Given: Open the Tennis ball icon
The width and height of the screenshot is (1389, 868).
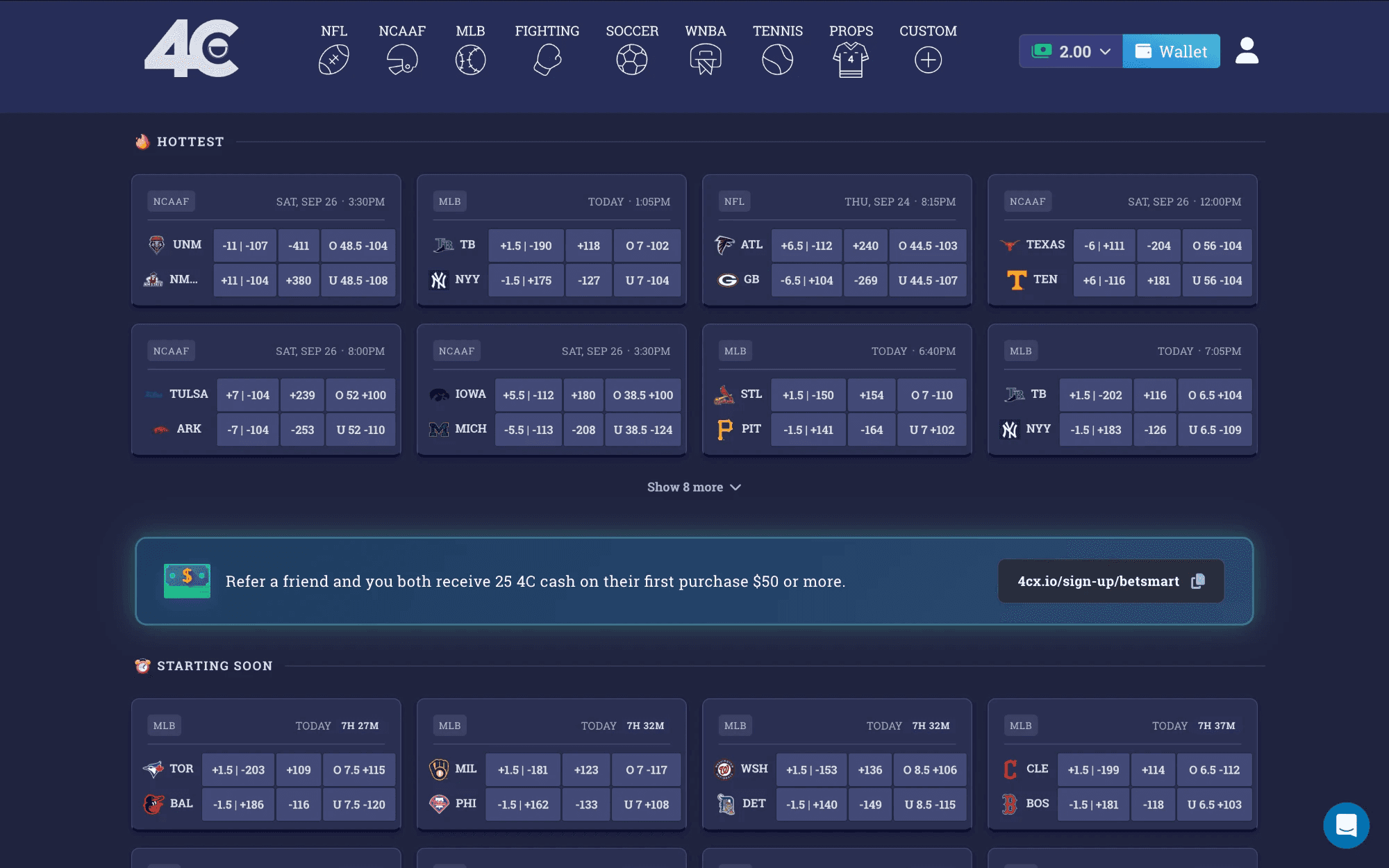Looking at the screenshot, I should tap(778, 60).
